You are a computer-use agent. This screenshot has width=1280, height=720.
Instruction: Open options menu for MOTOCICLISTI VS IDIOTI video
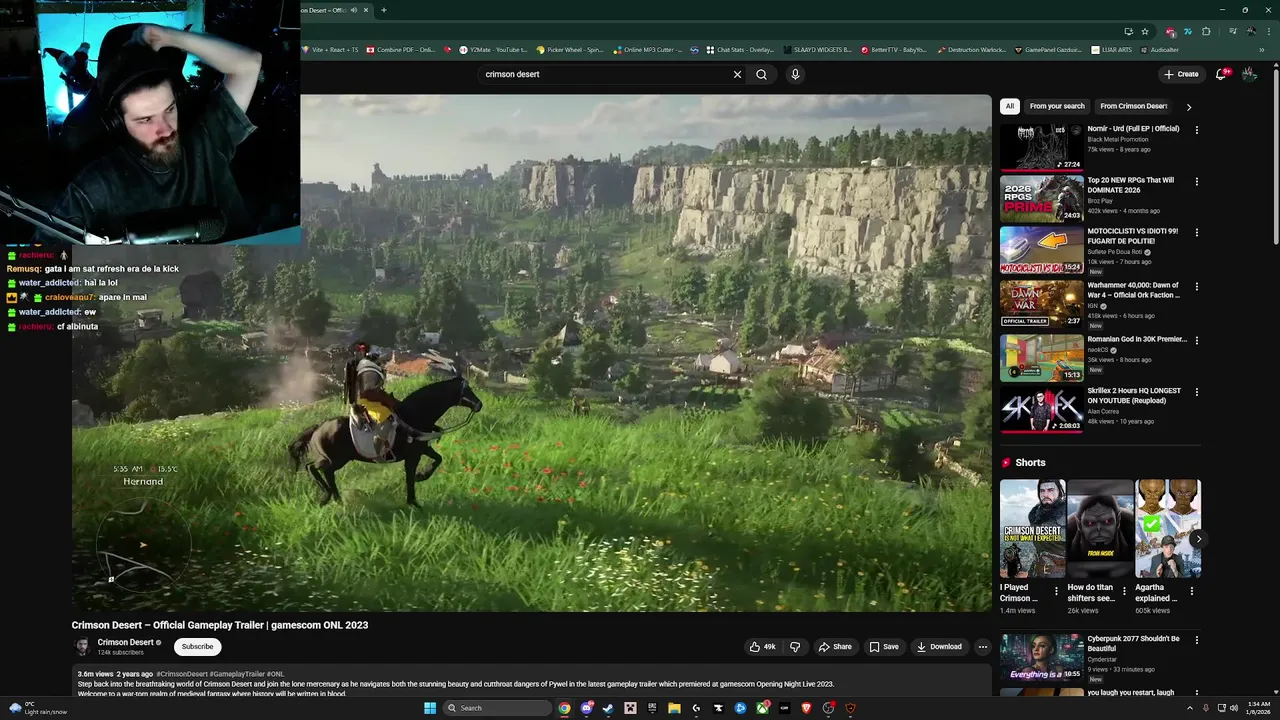pos(1196,233)
